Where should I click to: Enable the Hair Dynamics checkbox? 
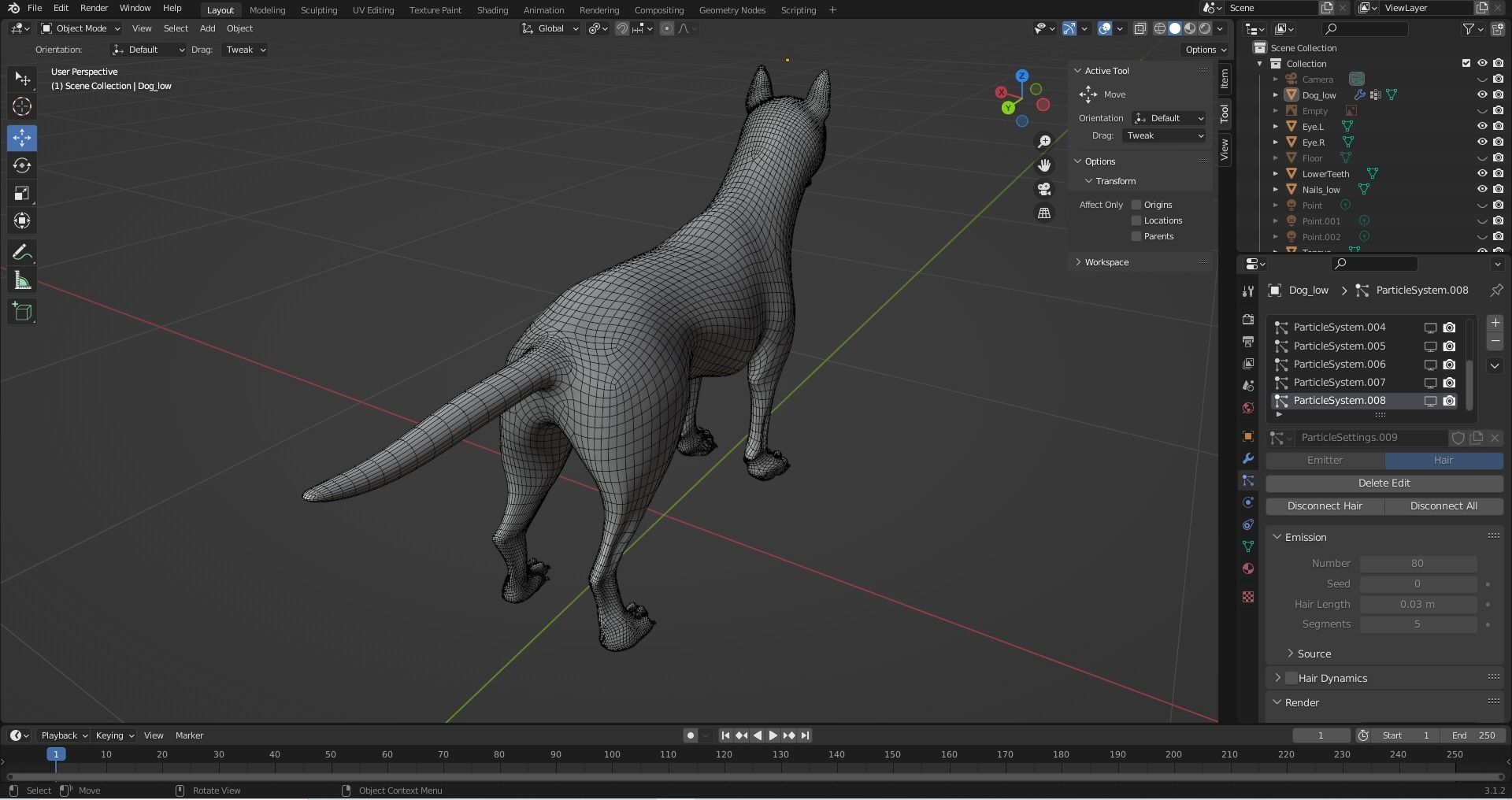point(1291,678)
